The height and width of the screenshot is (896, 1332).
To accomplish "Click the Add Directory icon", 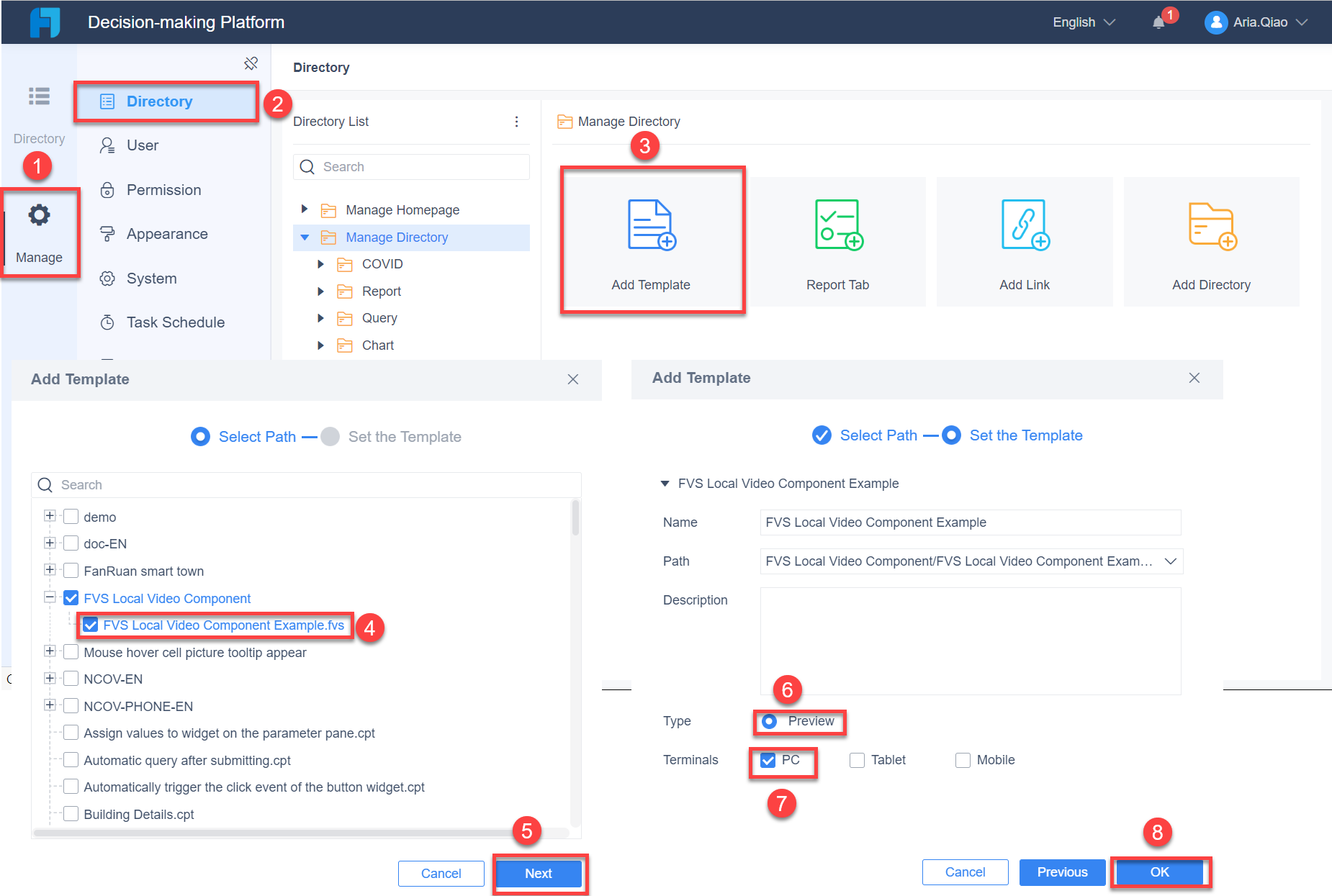I will click(x=1211, y=241).
